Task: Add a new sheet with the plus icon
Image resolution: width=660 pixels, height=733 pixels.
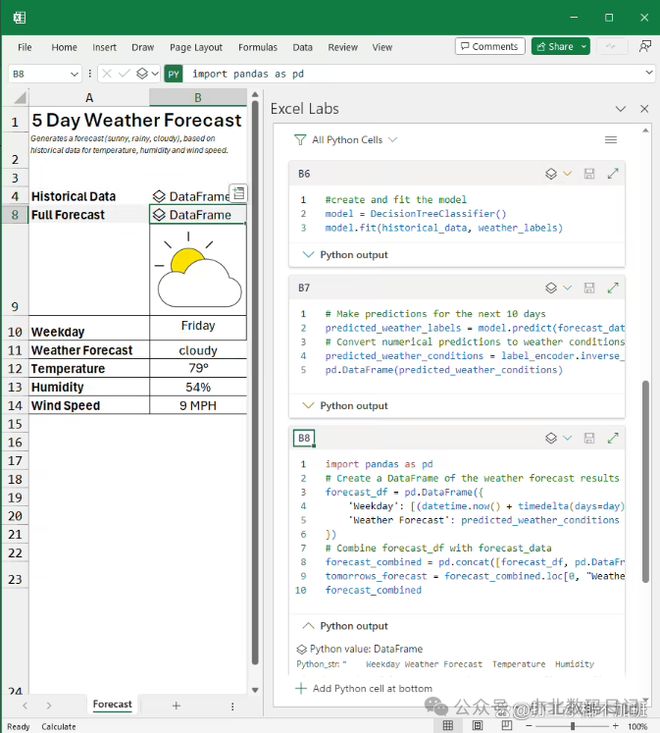Action: pos(176,705)
